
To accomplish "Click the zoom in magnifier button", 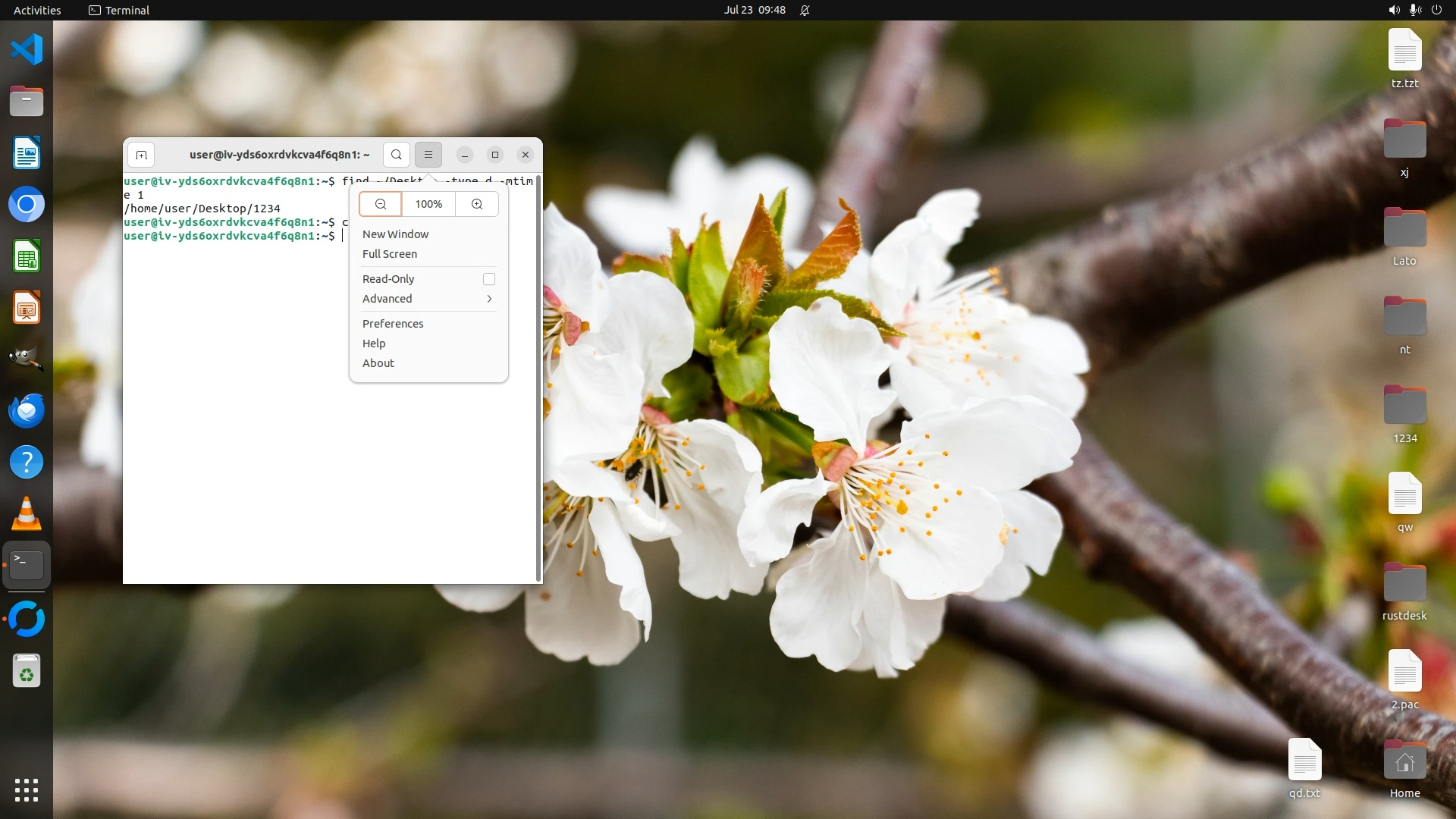I will pyautogui.click(x=477, y=204).
